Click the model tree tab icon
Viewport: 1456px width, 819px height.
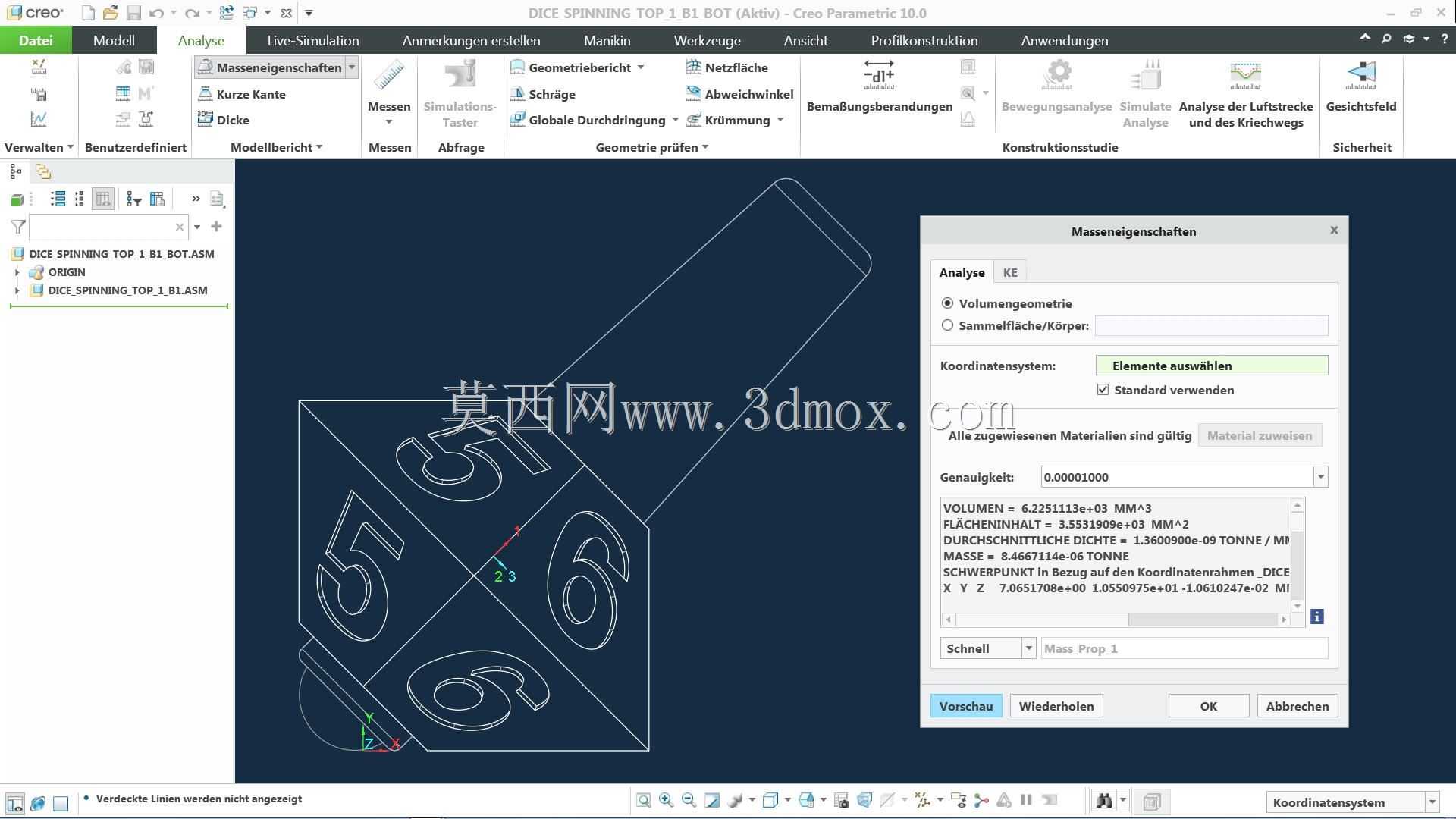pos(16,171)
